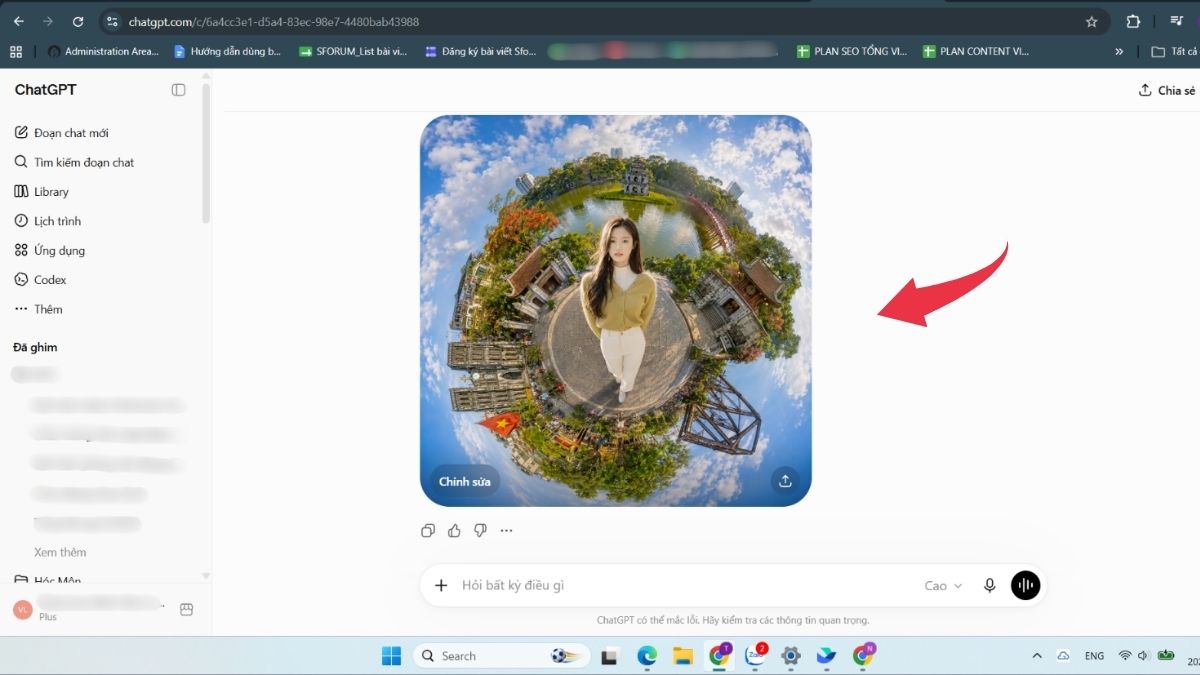Click 'Chỉnh sửa' on the generated image
1200x675 pixels.
[465, 481]
